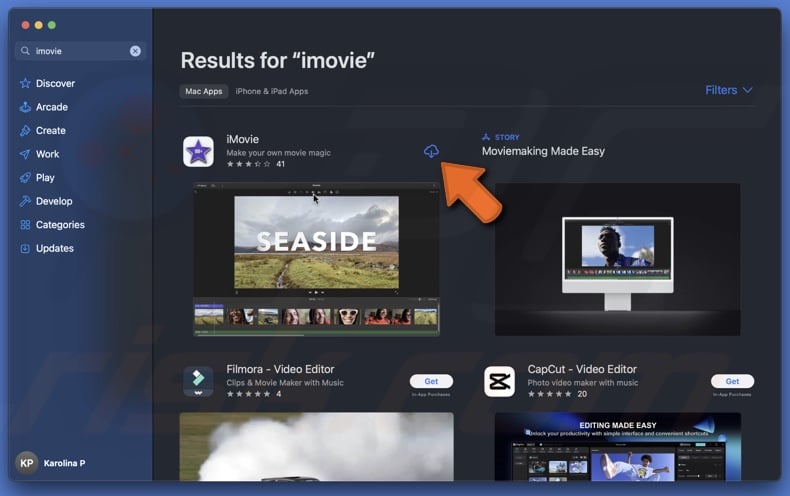Screen dimensions: 790x496
Task: Open the Filmora smoke preview image
Action: (316, 447)
